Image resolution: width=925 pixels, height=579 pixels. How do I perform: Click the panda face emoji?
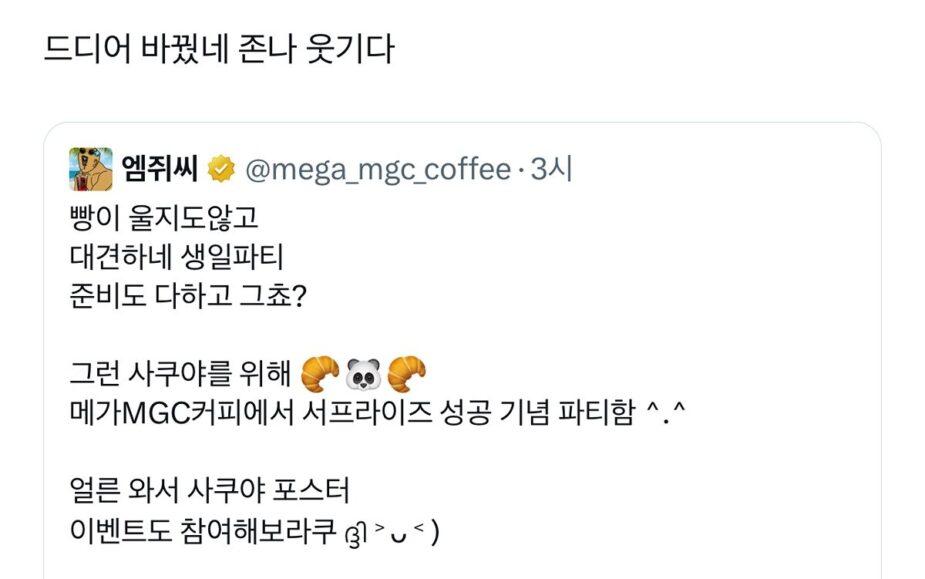click(363, 374)
